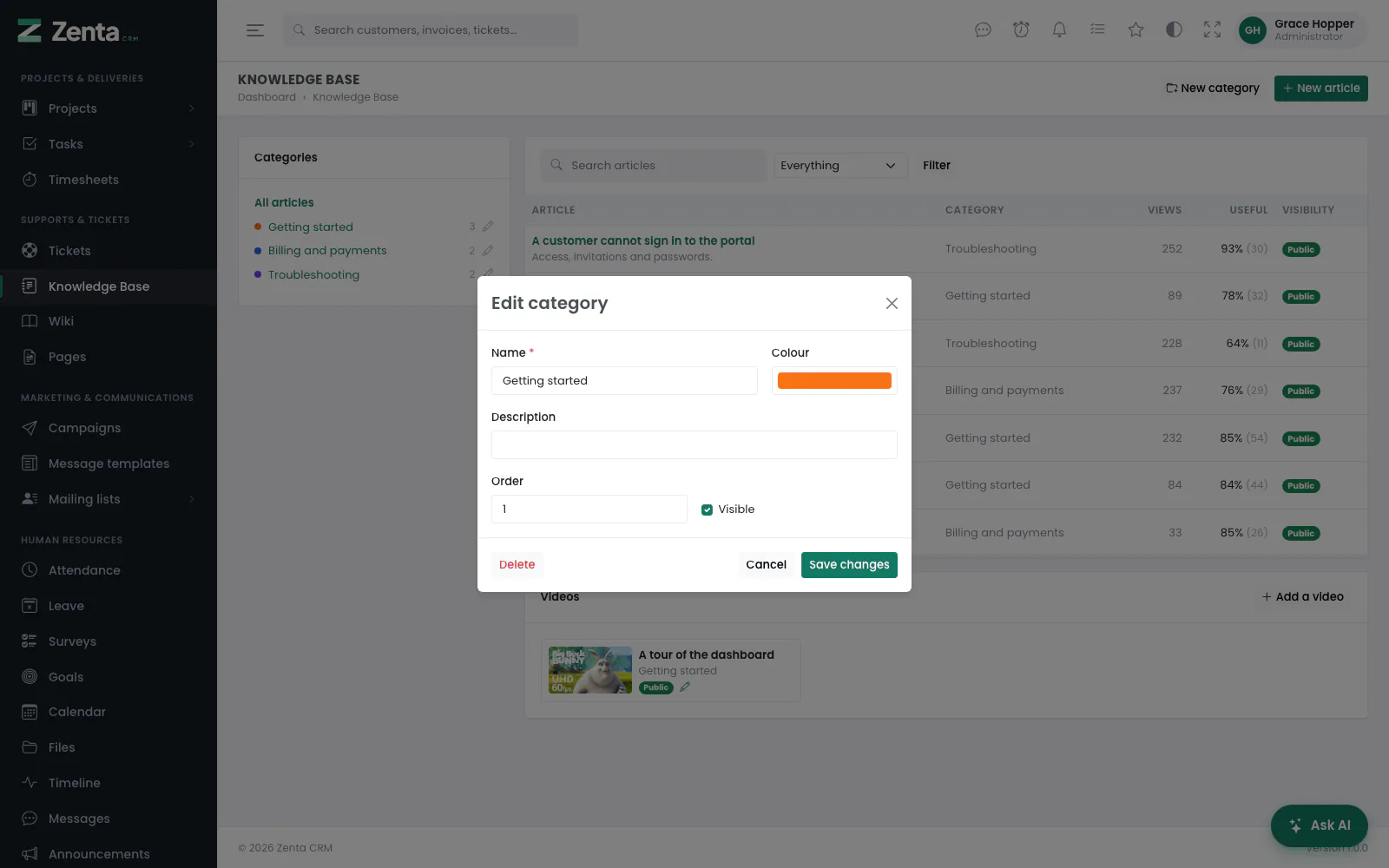
Task: Close the Edit category dialog
Action: tap(892, 303)
